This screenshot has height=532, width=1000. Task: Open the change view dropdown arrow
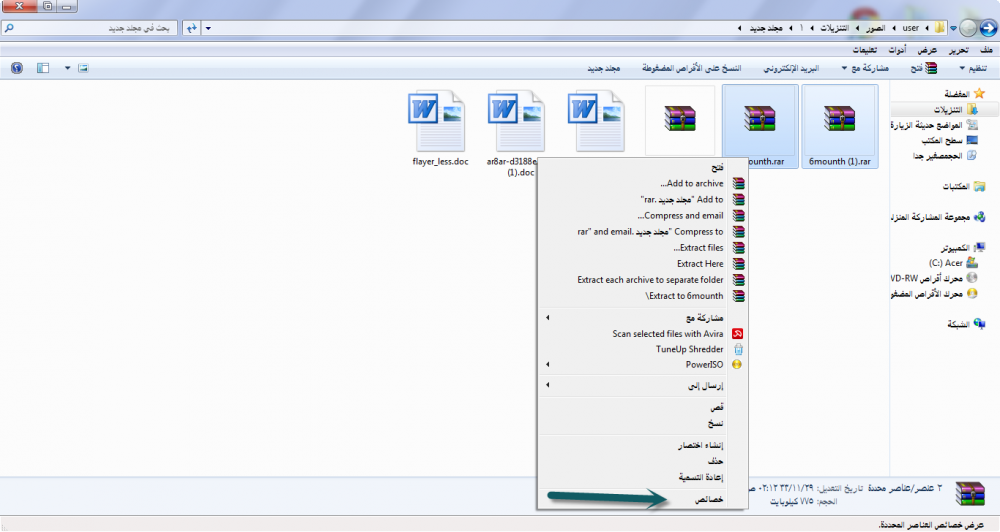(x=67, y=68)
